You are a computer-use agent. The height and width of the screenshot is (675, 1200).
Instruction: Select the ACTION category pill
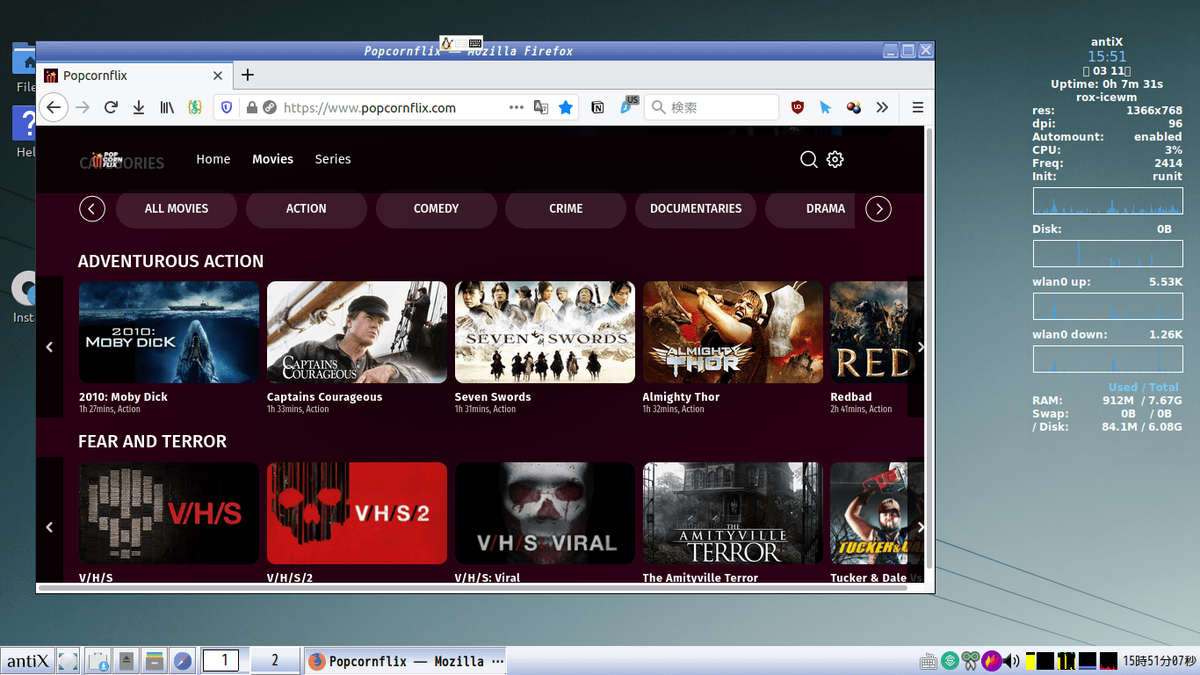(x=306, y=209)
